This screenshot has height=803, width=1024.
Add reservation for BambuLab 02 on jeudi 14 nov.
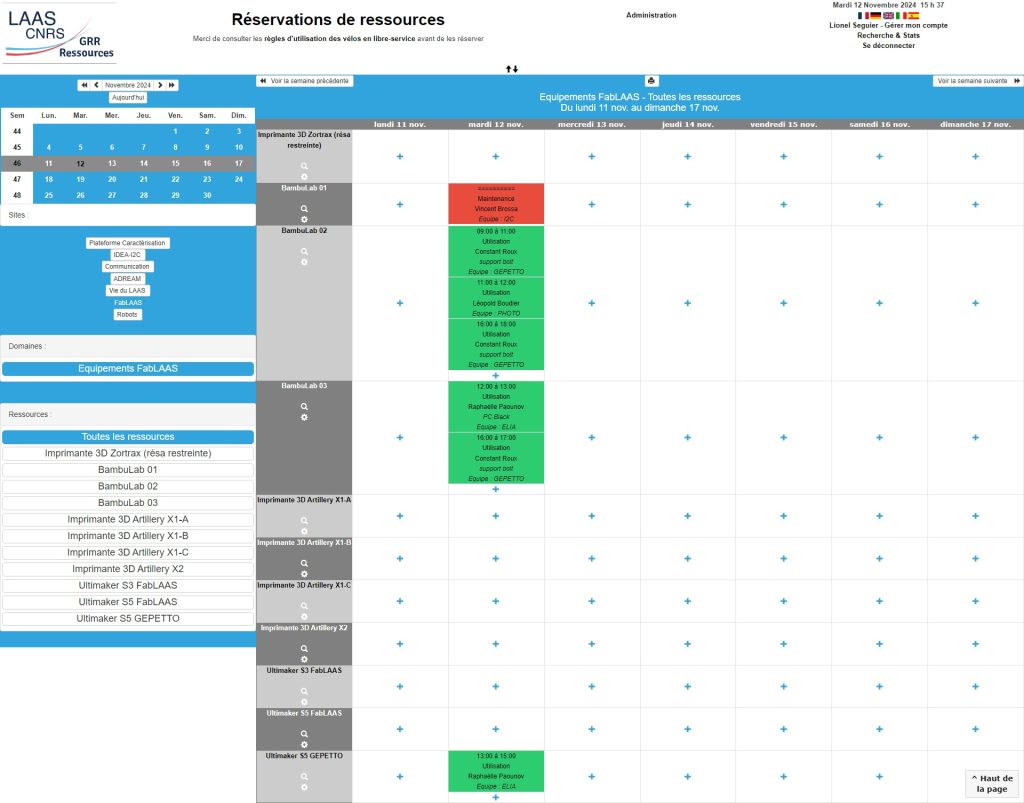(x=688, y=303)
